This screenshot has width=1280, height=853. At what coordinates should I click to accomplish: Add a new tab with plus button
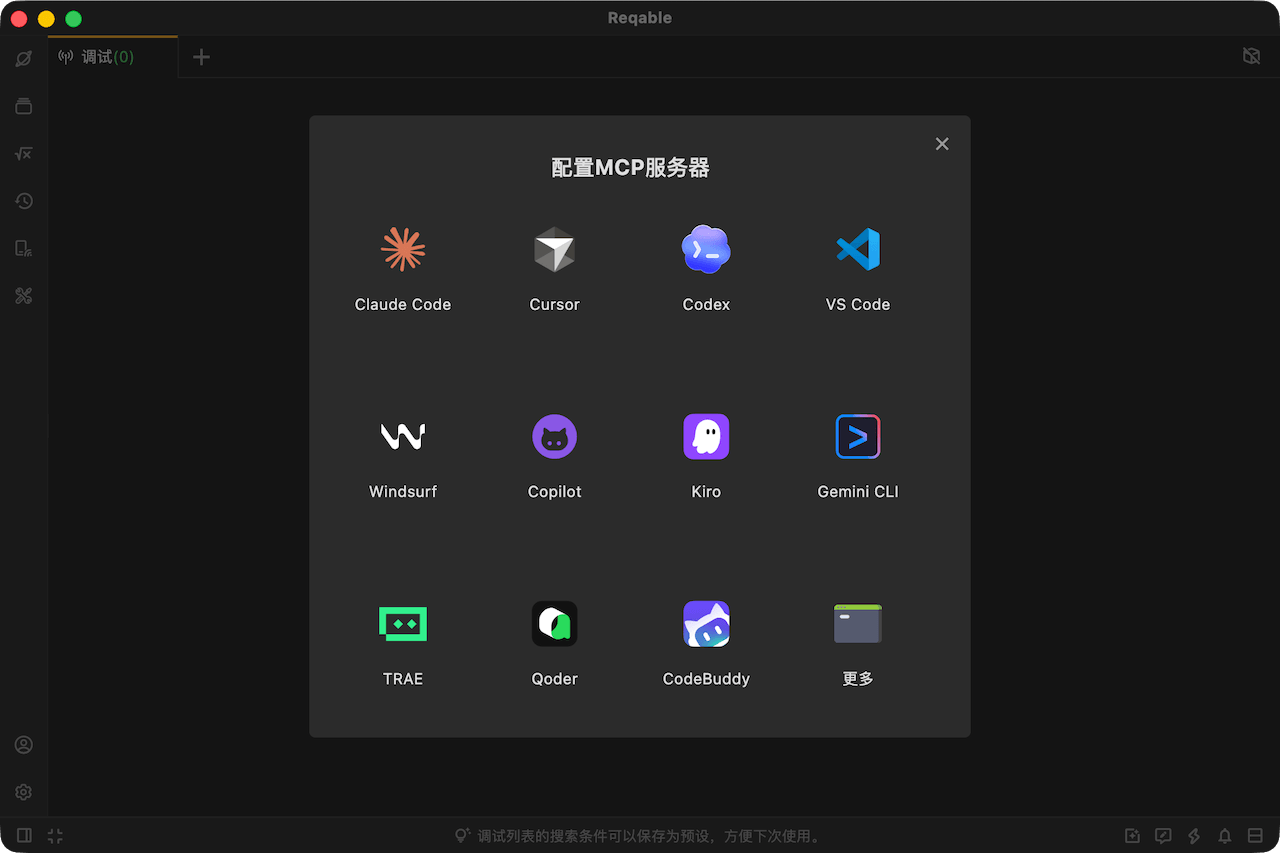pos(201,57)
